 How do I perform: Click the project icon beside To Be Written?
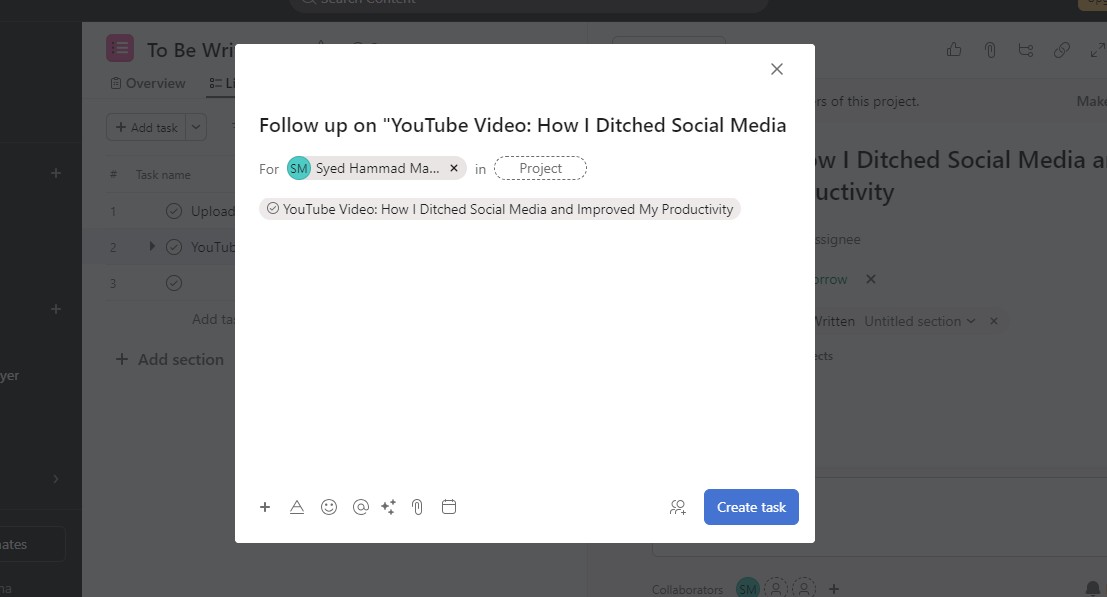tap(120, 48)
